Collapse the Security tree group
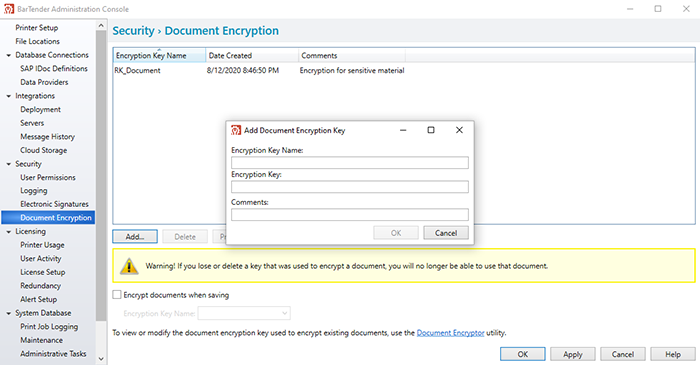The width and height of the screenshot is (700, 365). point(8,164)
